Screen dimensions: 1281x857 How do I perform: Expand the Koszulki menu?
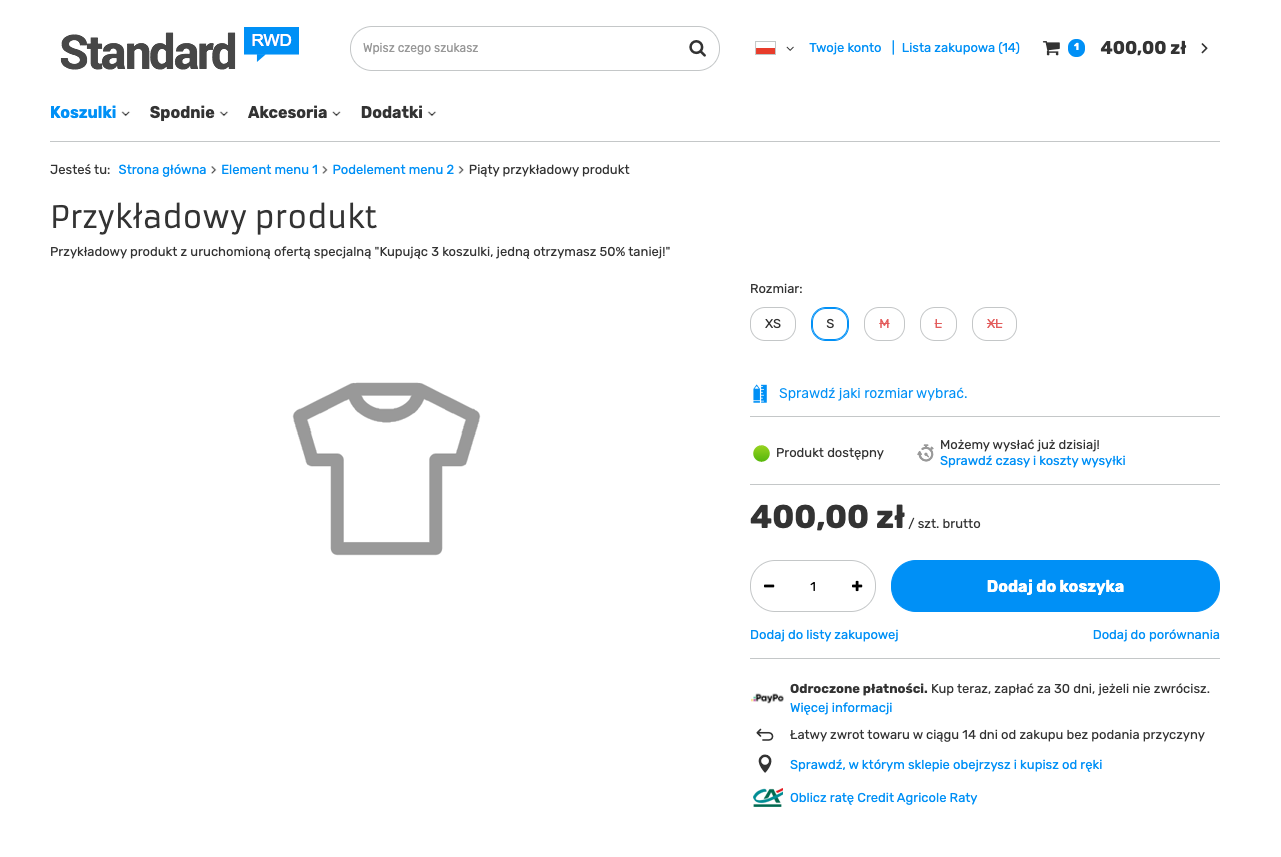(x=90, y=113)
